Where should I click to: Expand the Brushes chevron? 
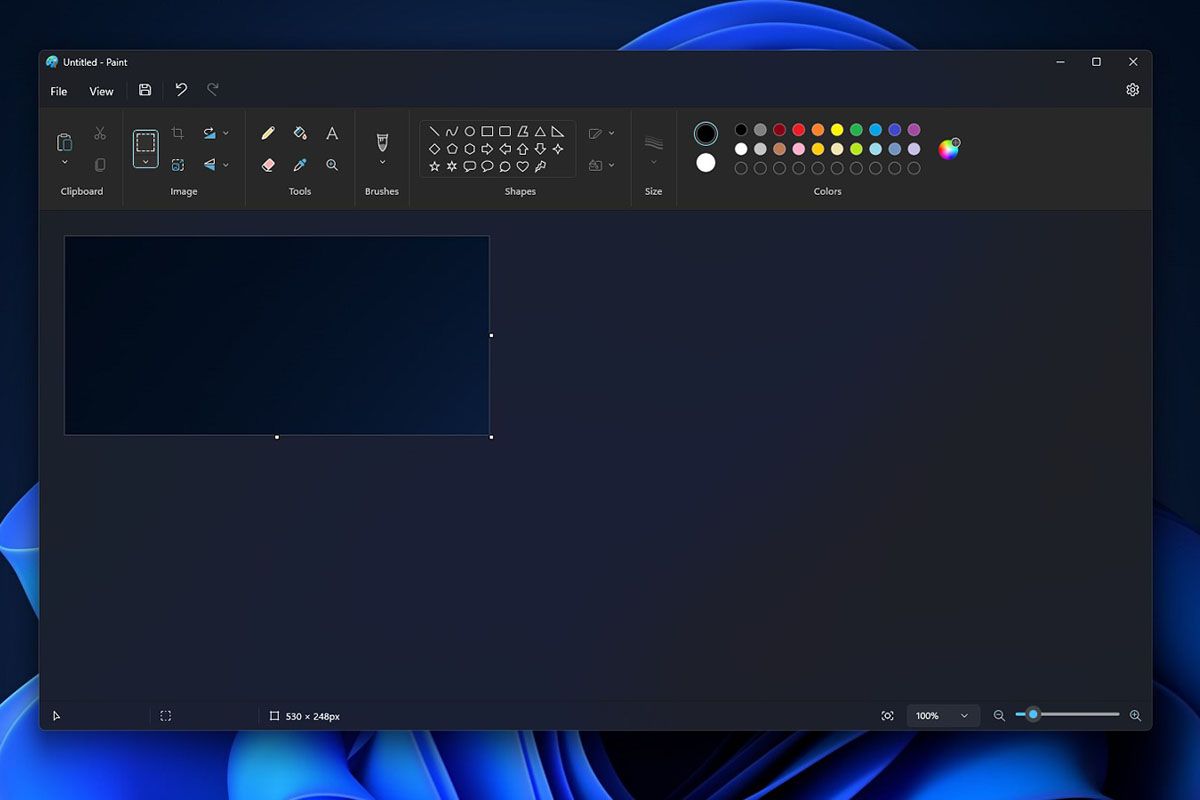point(382,162)
